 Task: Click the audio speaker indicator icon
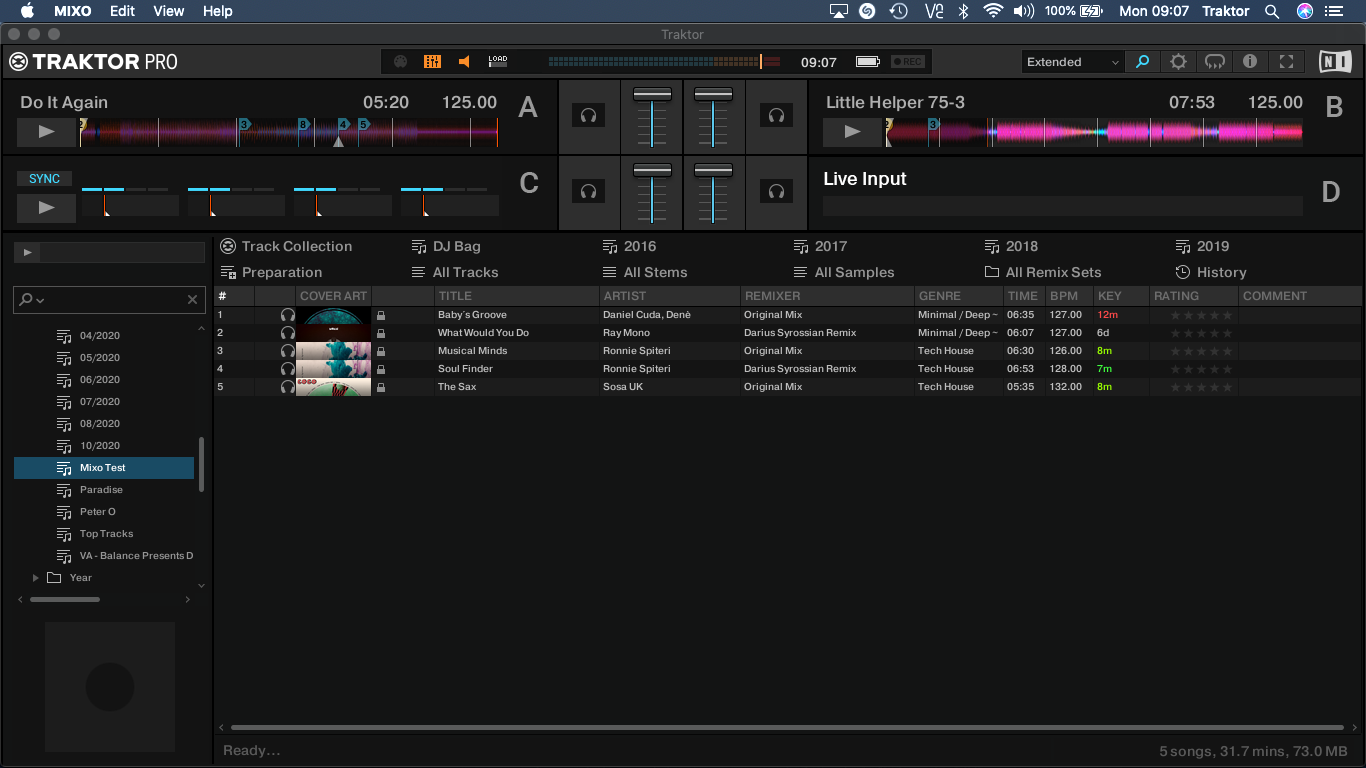point(464,62)
